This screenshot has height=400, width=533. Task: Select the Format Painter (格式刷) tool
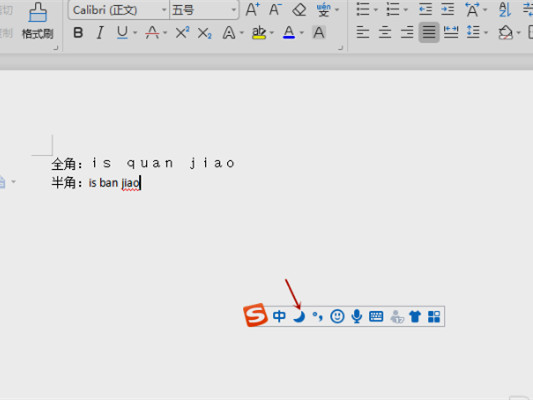click(x=38, y=21)
